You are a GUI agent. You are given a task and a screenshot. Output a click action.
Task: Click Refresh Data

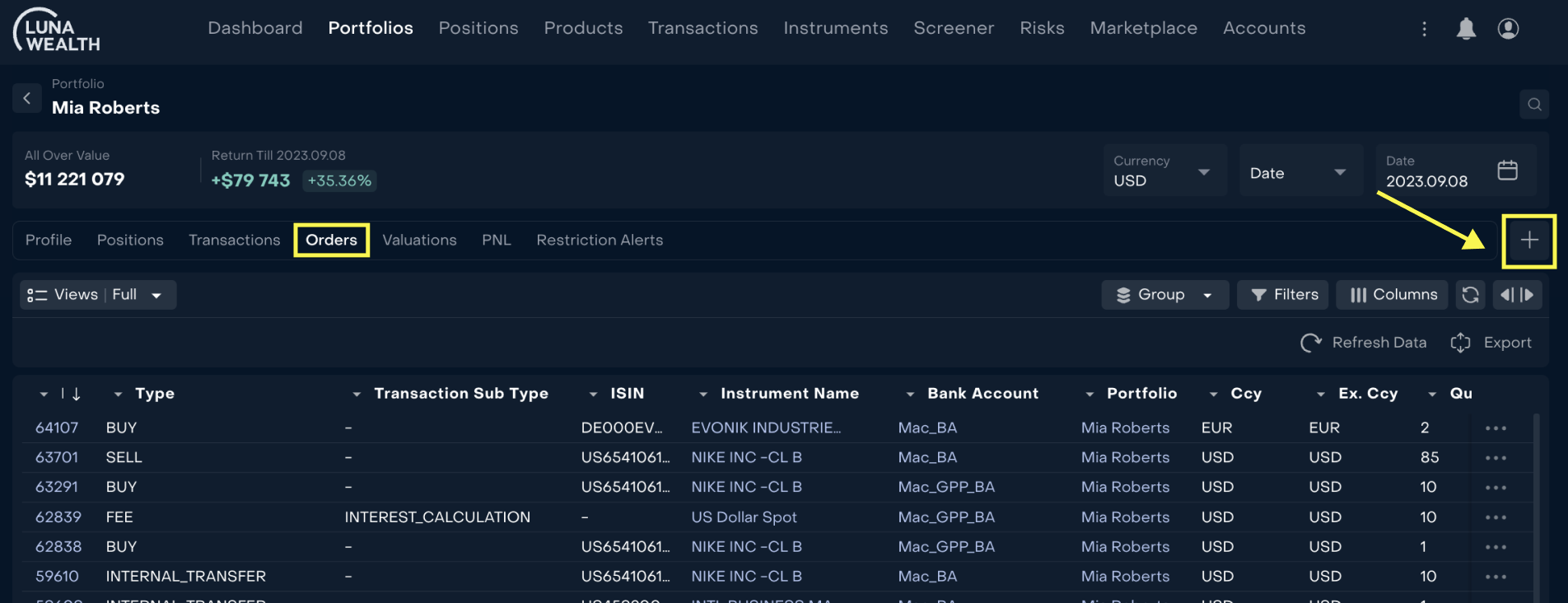1364,343
